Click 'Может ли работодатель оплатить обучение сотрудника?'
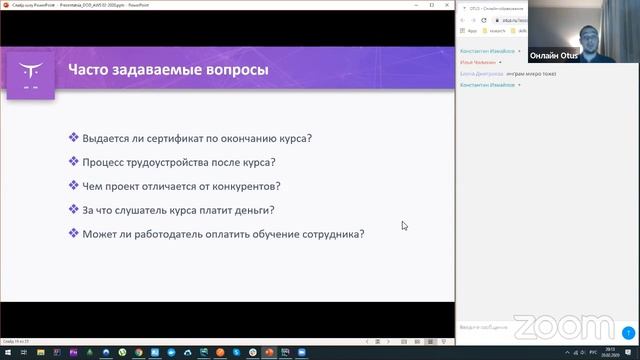The image size is (640, 360). [223, 234]
